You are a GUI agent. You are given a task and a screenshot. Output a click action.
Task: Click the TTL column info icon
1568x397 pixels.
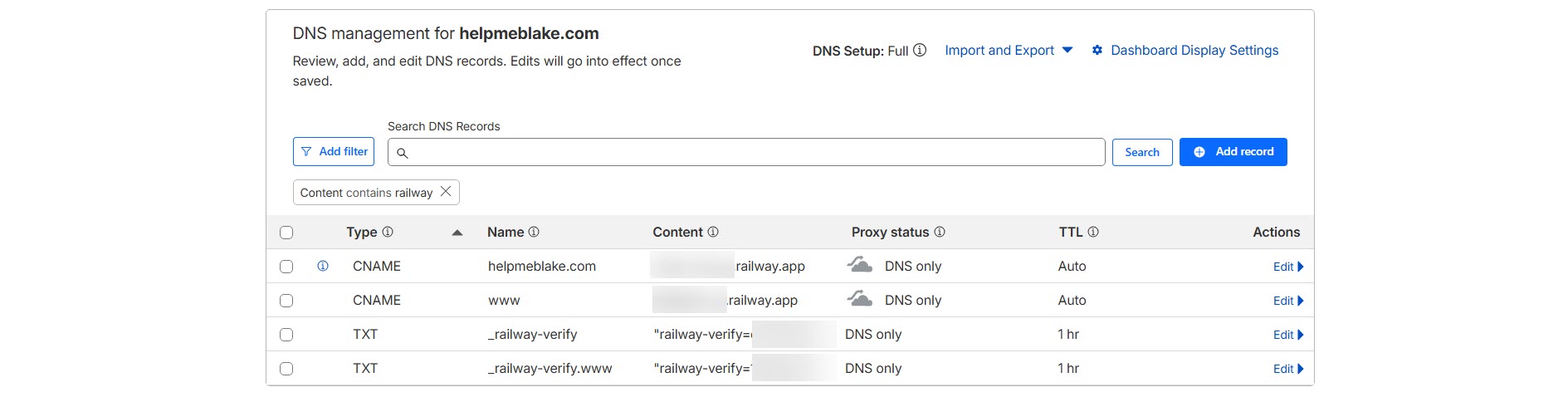[x=1093, y=232]
